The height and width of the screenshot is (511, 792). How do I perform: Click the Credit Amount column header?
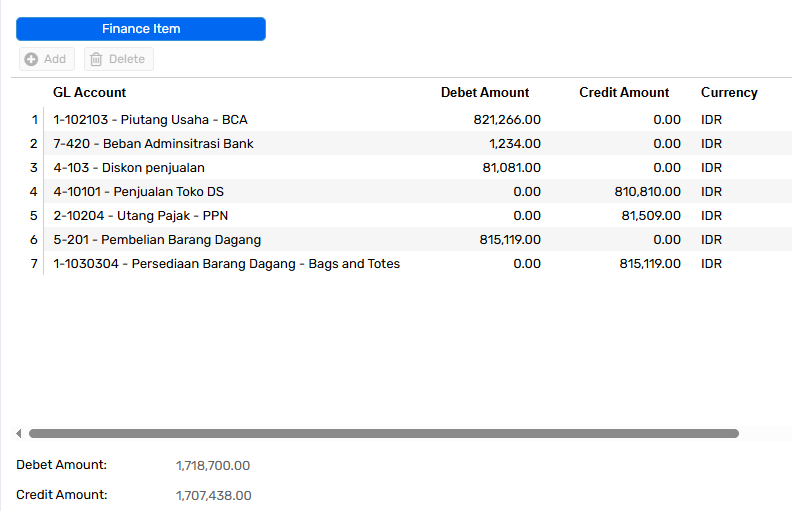[624, 92]
